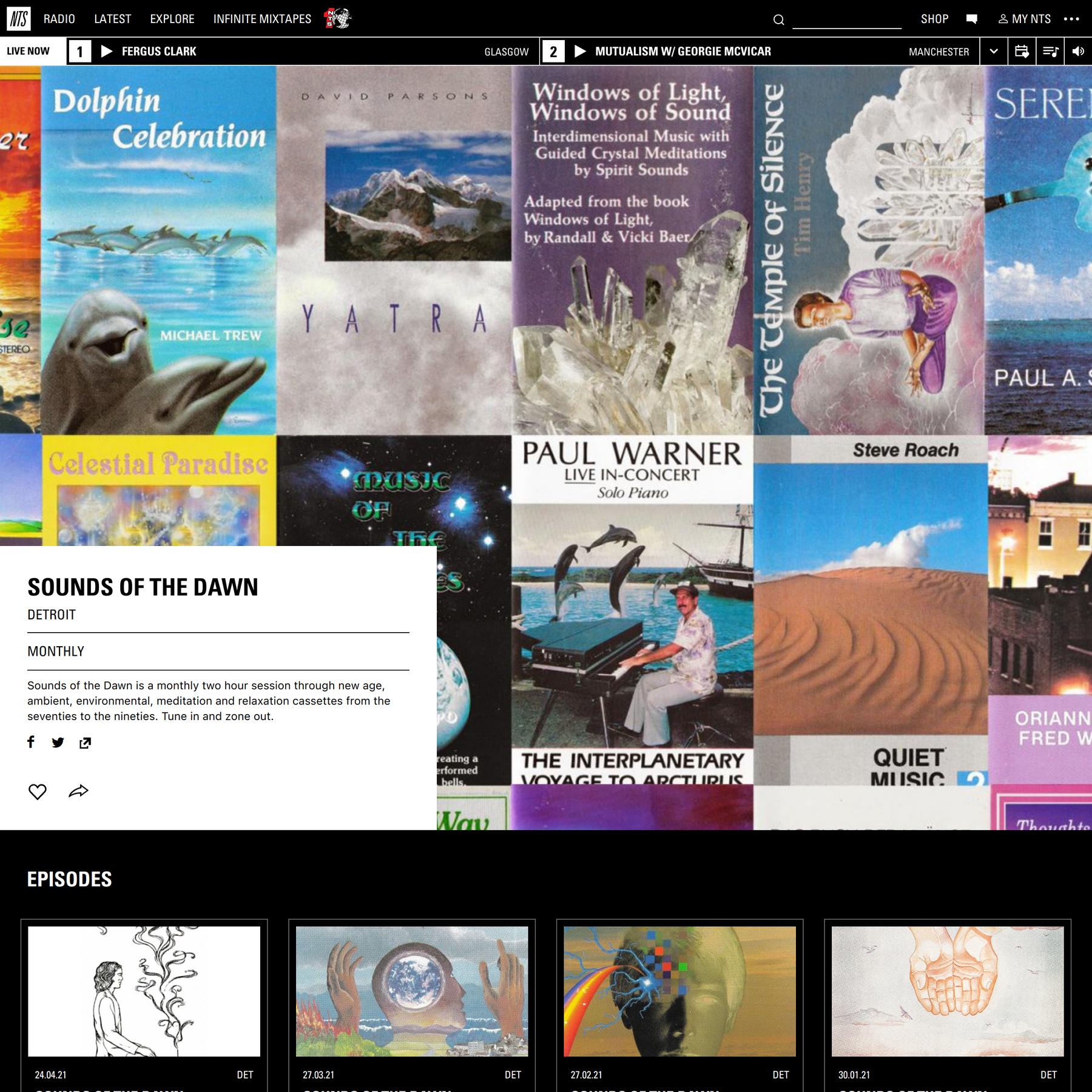The height and width of the screenshot is (1092, 1092).
Task: Open My NTS account
Action: [1025, 19]
